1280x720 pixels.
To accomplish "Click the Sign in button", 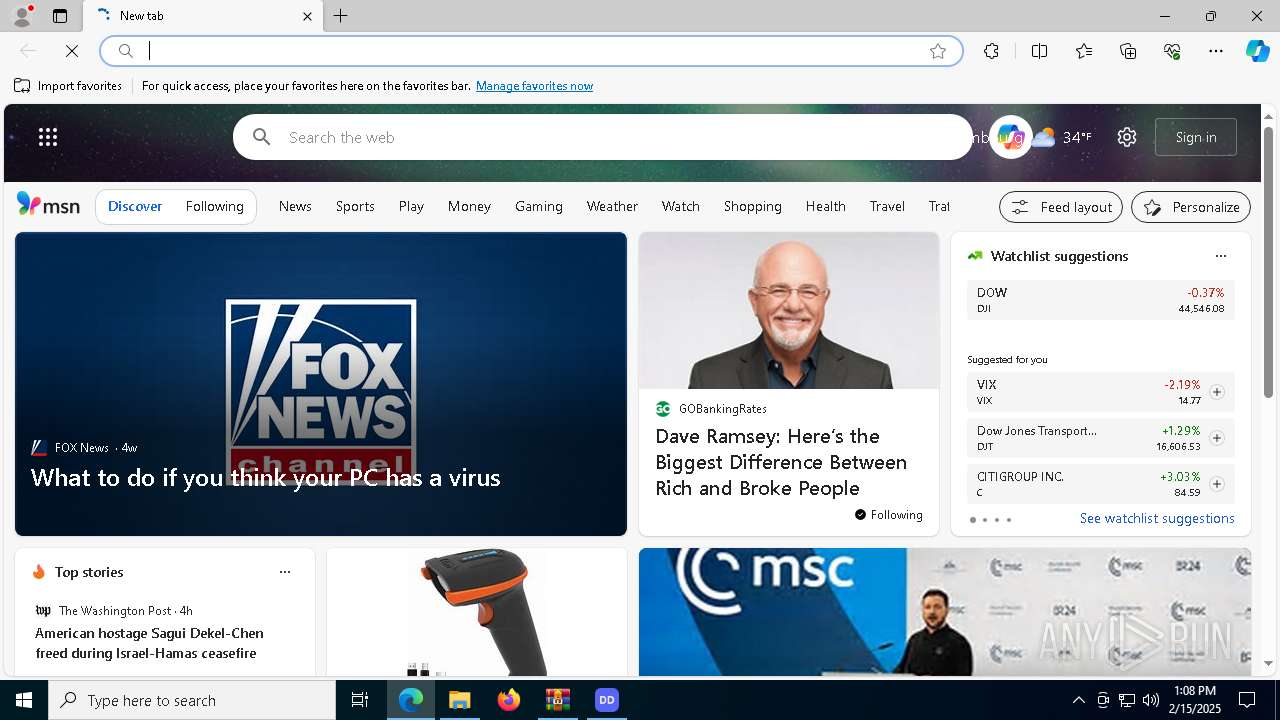I will (1196, 137).
